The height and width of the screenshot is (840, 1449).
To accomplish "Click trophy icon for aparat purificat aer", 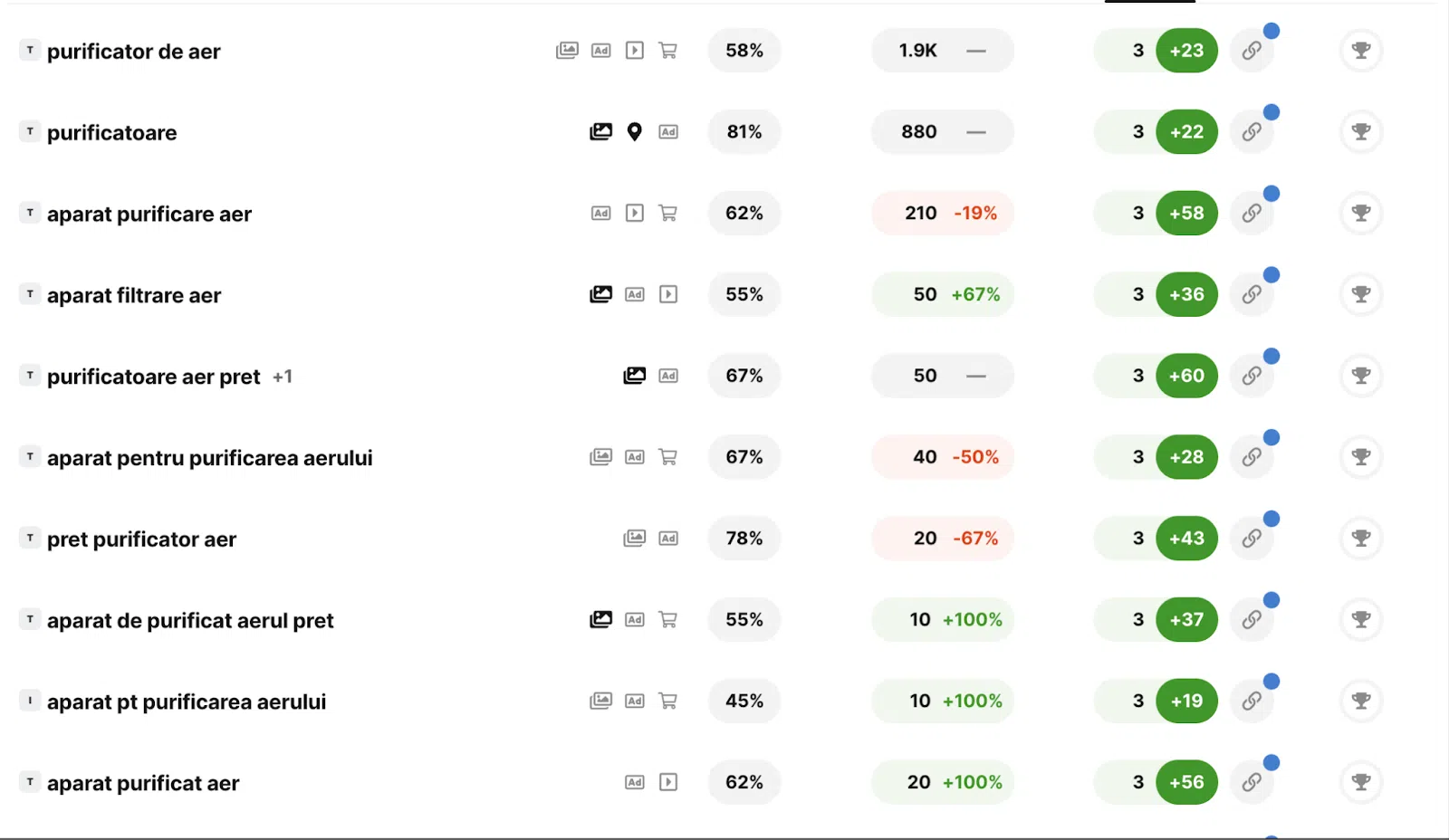I will pyautogui.click(x=1361, y=782).
